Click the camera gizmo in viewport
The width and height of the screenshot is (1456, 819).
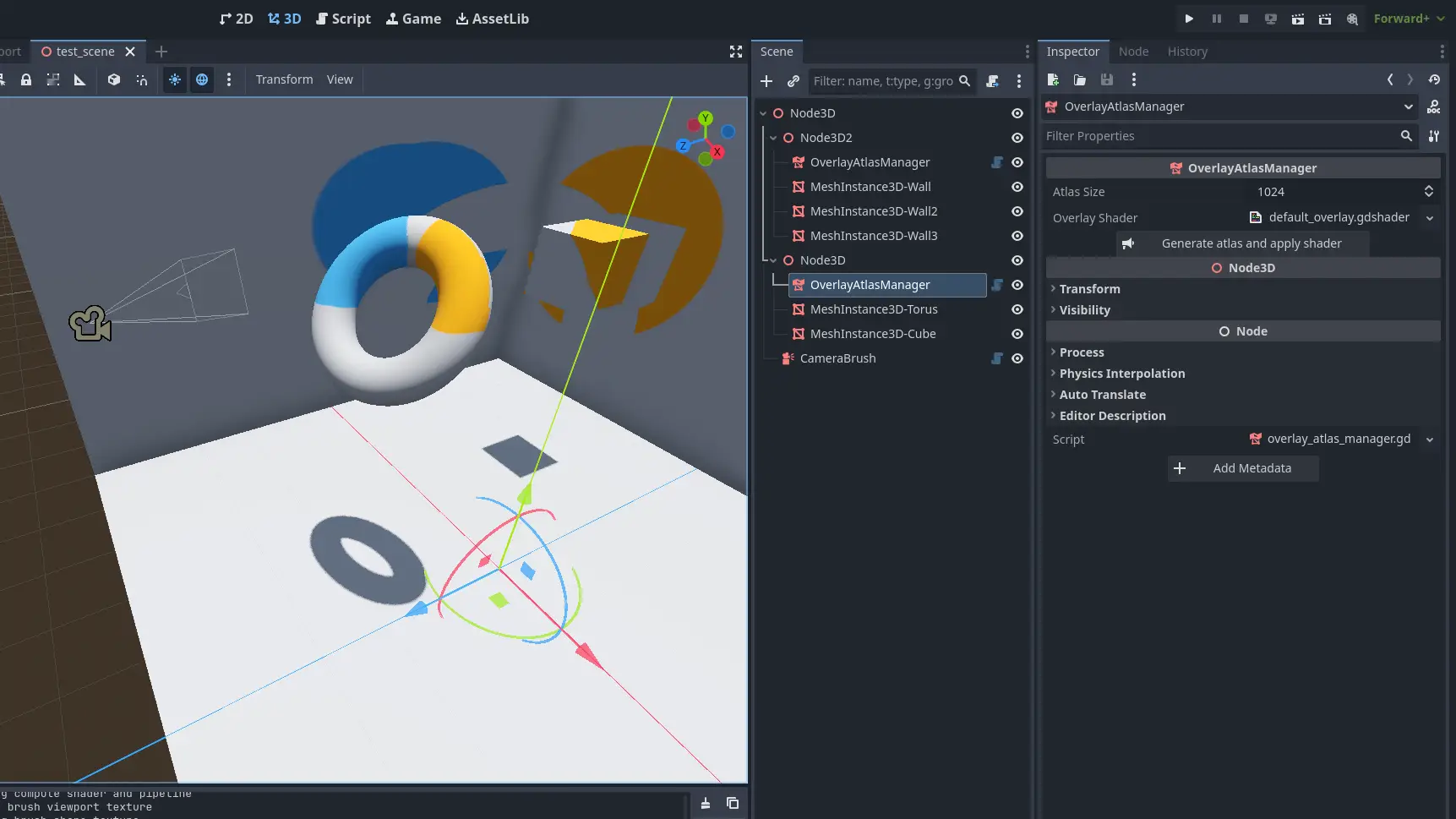coord(90,324)
